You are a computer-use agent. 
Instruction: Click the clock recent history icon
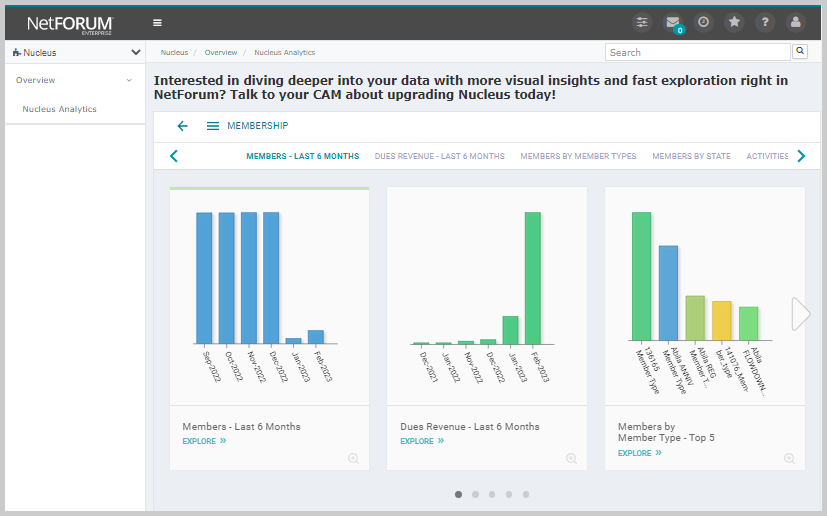tap(703, 22)
